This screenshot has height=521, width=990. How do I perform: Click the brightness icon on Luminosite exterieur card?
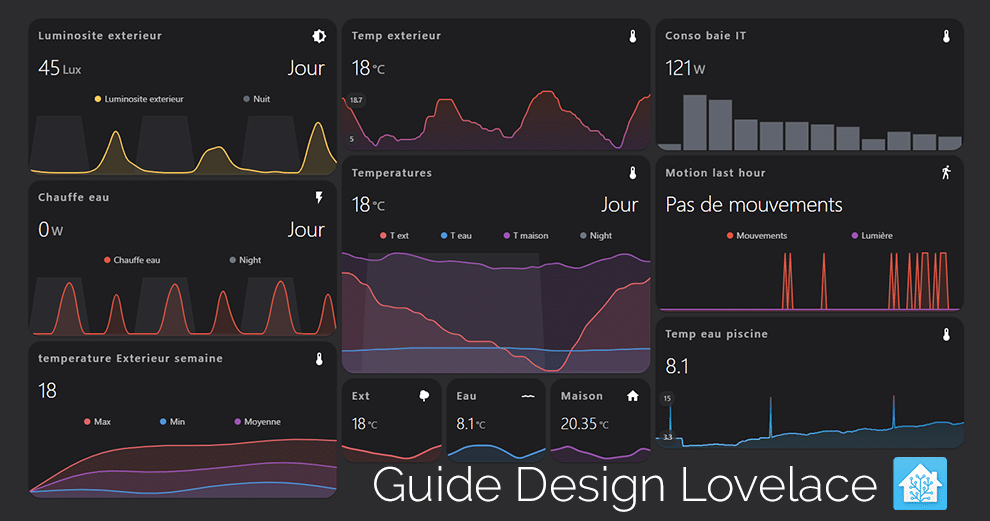tap(319, 36)
